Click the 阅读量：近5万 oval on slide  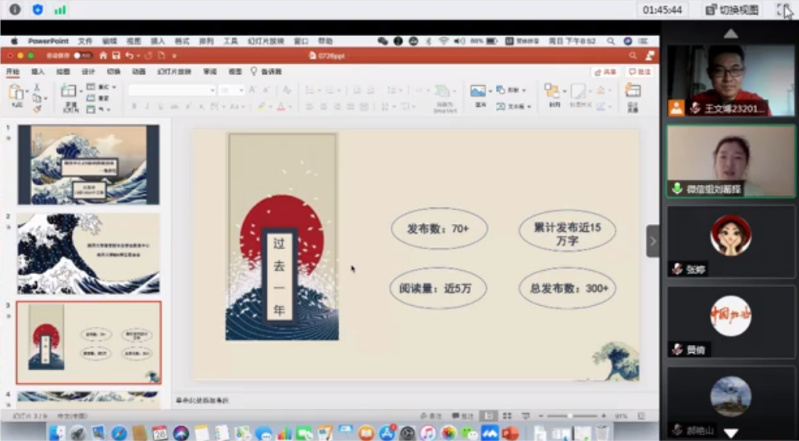coord(438,288)
